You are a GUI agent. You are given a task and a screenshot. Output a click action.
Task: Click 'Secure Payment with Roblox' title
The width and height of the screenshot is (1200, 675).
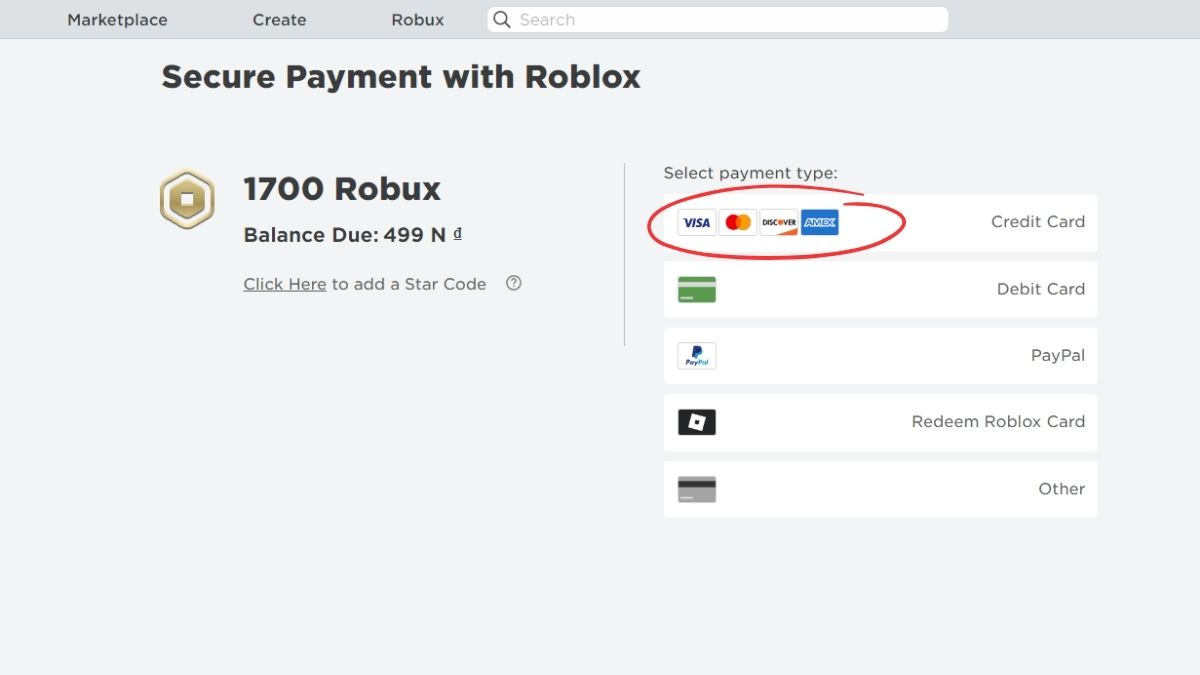pos(401,77)
